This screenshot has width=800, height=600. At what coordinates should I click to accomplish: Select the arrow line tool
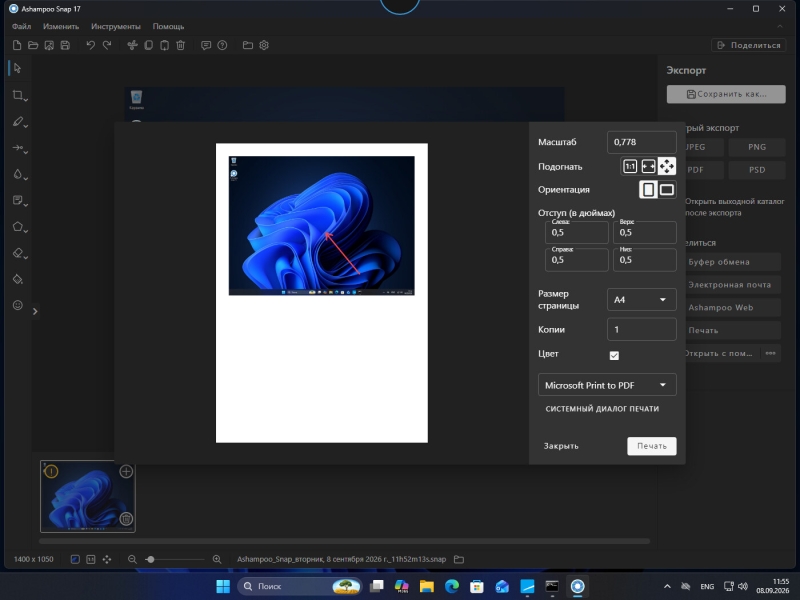pos(19,148)
